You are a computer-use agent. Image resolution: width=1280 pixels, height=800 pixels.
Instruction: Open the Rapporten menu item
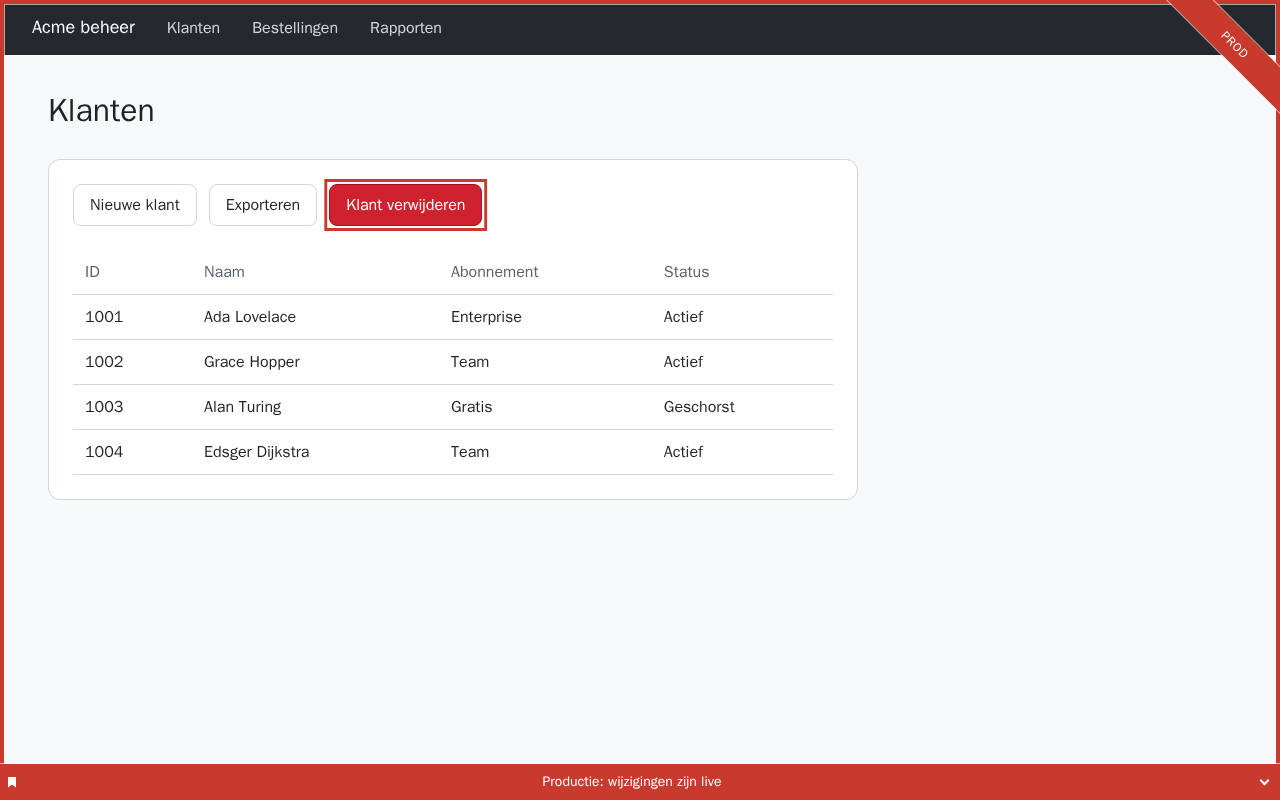(x=406, y=28)
